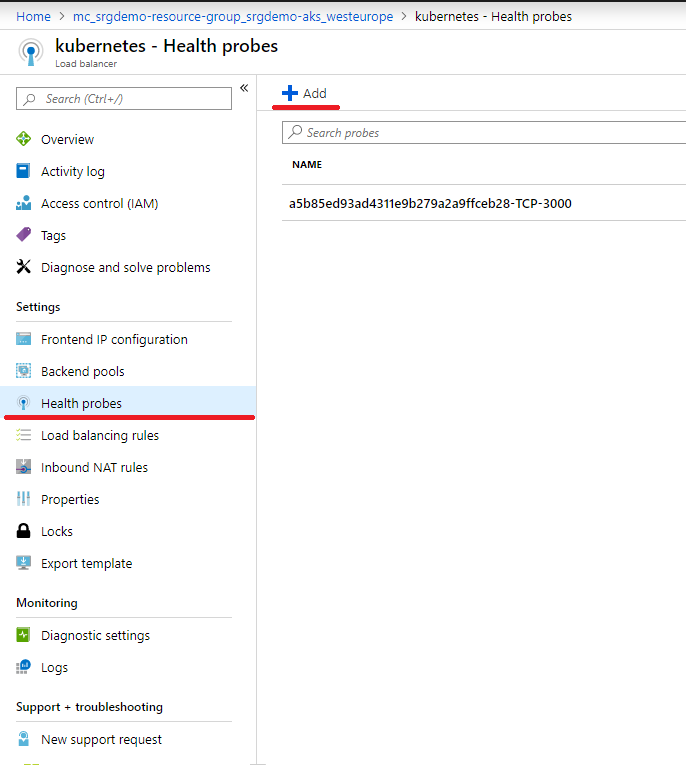The height and width of the screenshot is (765, 686).
Task: Collapse the sidebar with double chevron
Action: (x=244, y=88)
